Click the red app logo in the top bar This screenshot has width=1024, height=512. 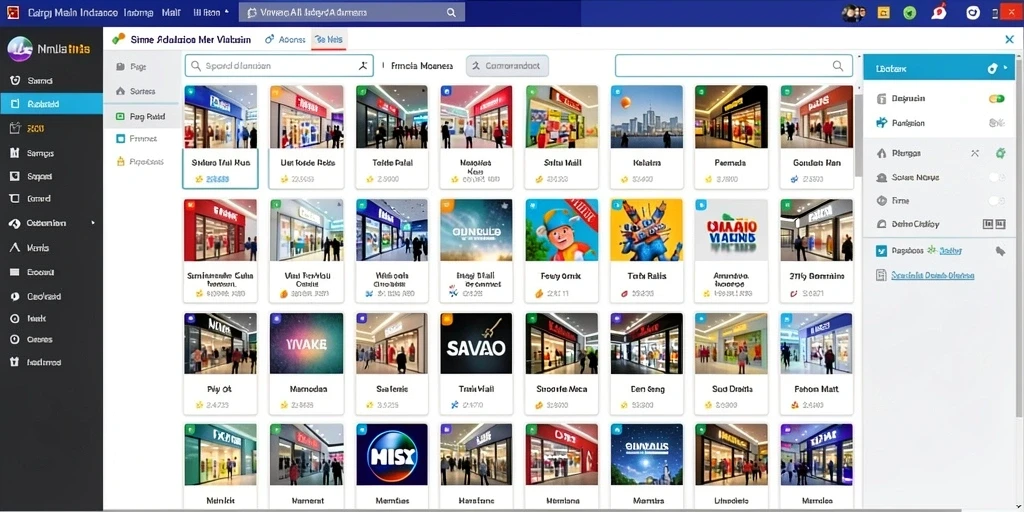click(x=12, y=12)
